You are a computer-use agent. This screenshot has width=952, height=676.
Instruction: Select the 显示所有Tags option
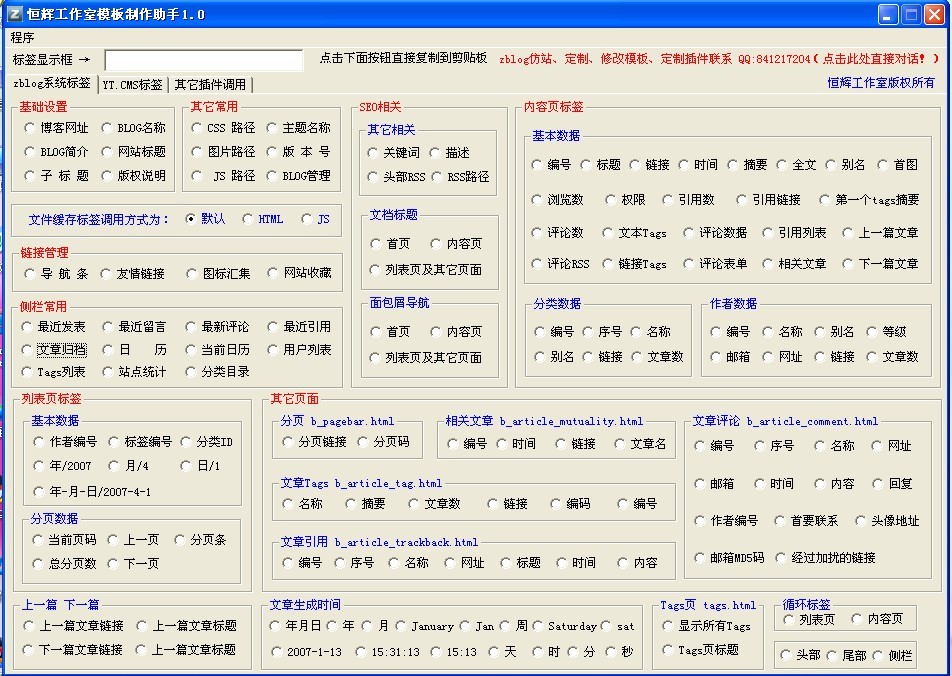(x=669, y=626)
